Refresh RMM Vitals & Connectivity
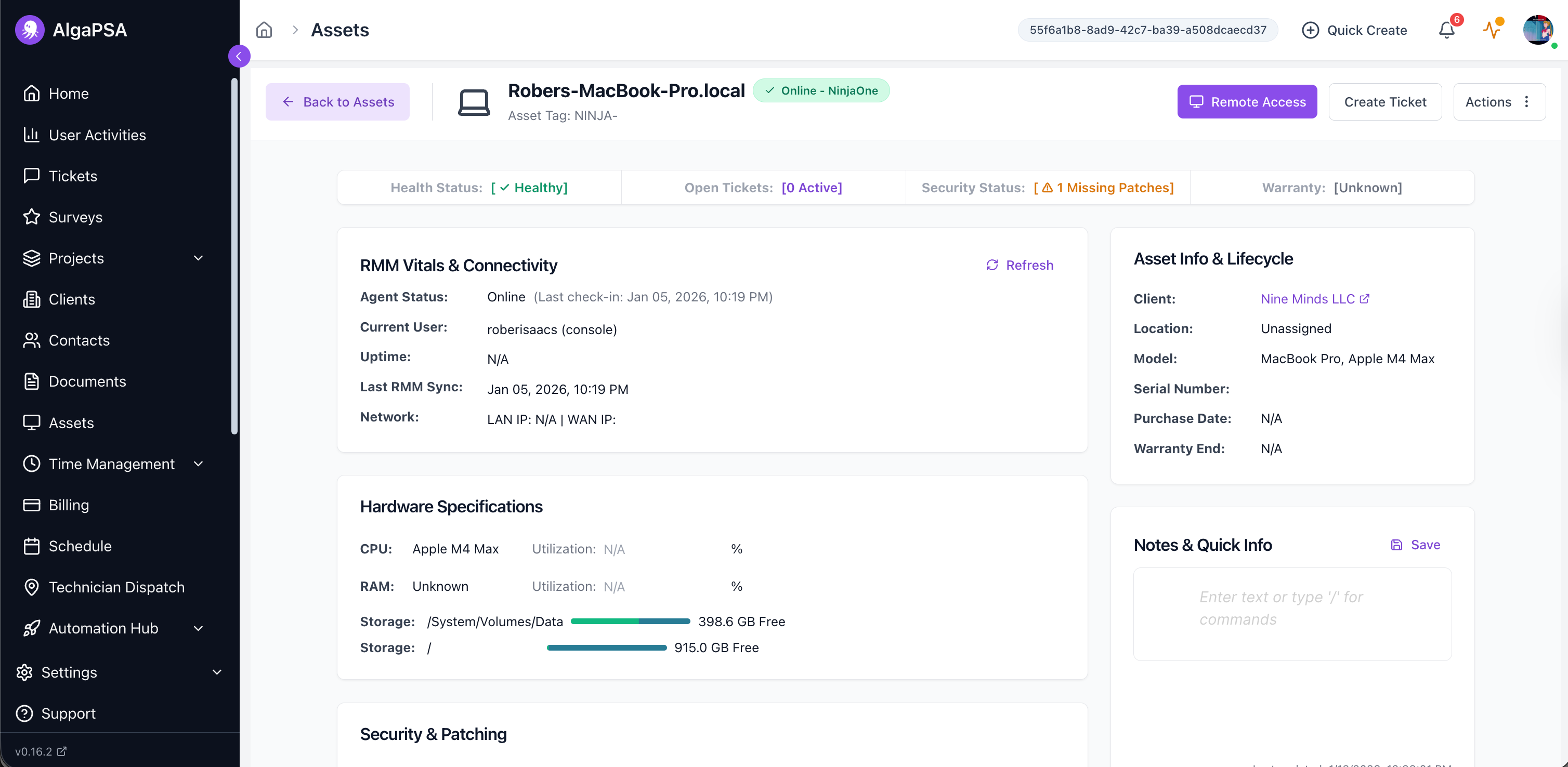This screenshot has width=1568, height=767. pyautogui.click(x=1019, y=265)
